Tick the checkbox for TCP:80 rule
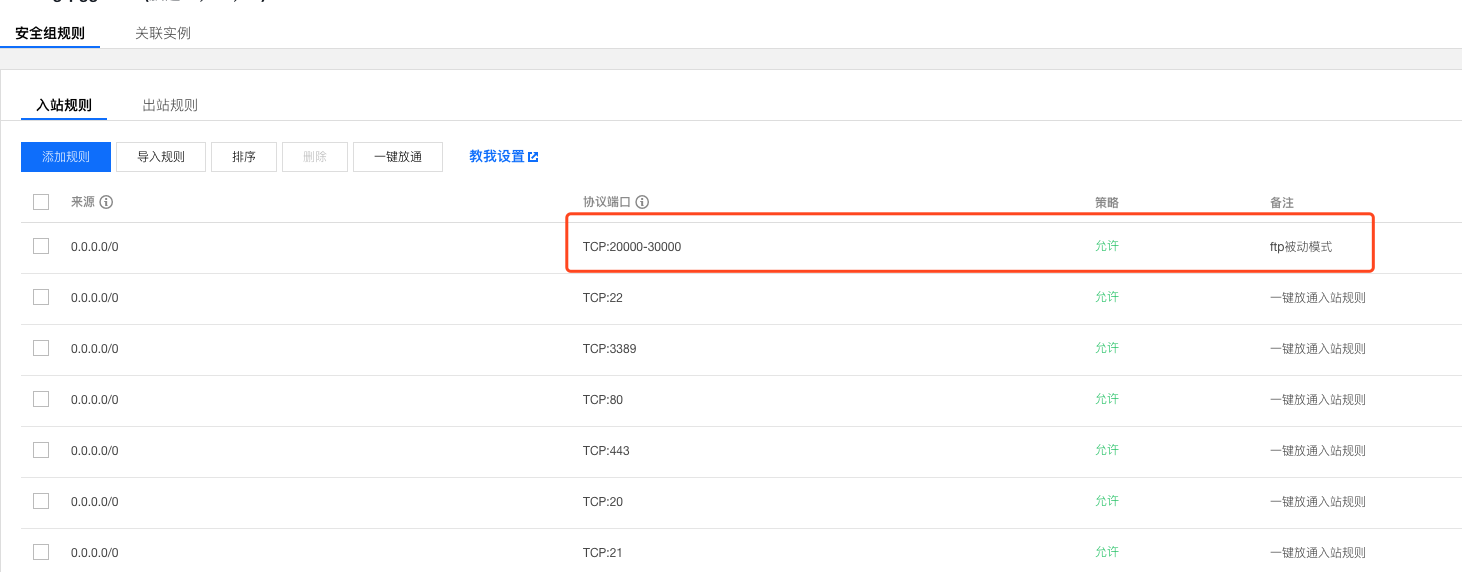Screen dimensions: 1462x572 [41, 399]
